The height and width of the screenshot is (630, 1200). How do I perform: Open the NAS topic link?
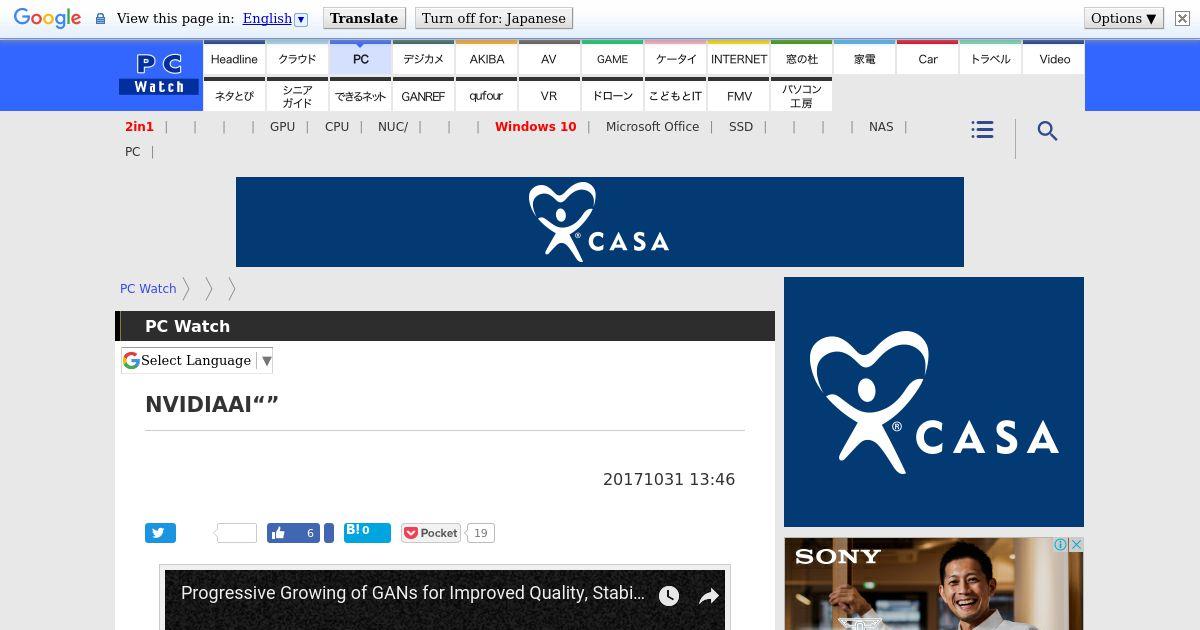881,127
